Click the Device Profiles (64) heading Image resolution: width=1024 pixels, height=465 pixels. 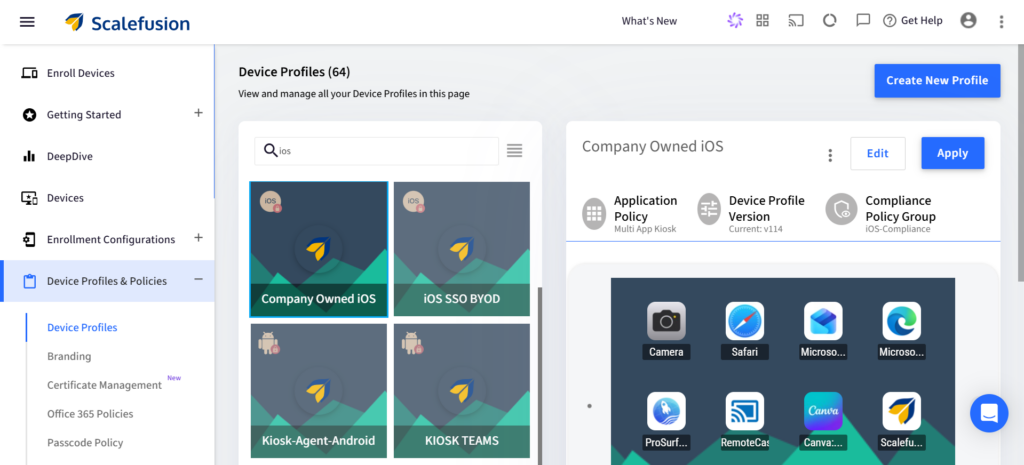tap(295, 72)
